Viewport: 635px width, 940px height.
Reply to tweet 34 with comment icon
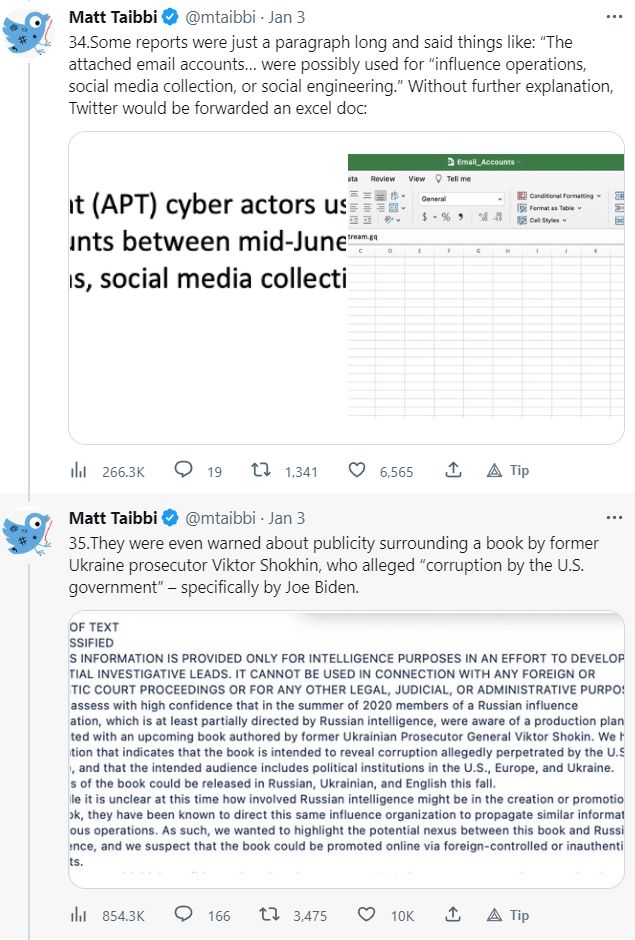click(x=183, y=470)
